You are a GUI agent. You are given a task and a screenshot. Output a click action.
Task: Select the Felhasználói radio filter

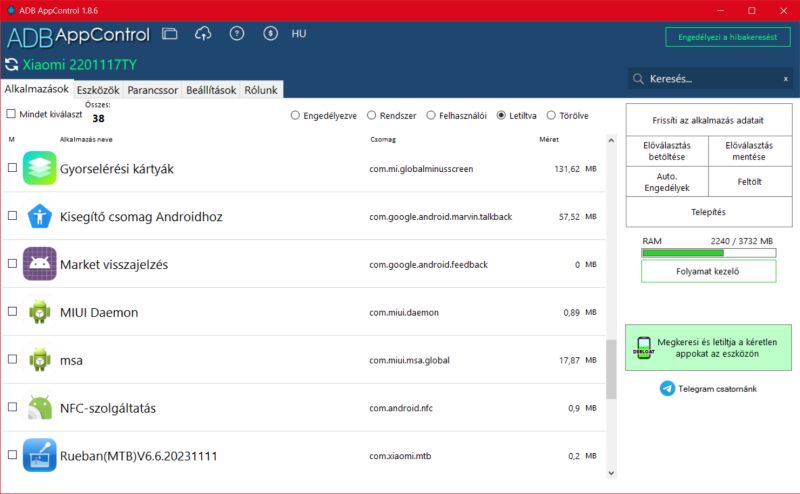point(431,115)
